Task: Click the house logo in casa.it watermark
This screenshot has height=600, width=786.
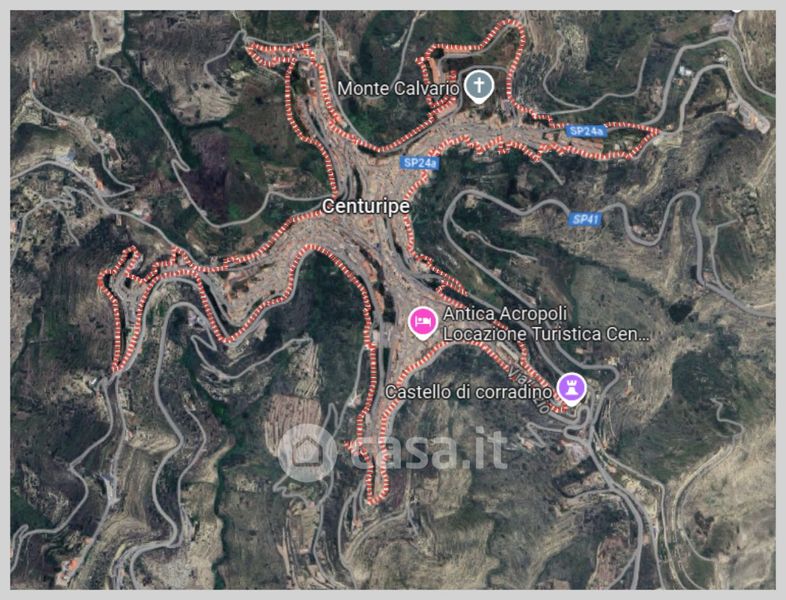Action: point(307,453)
